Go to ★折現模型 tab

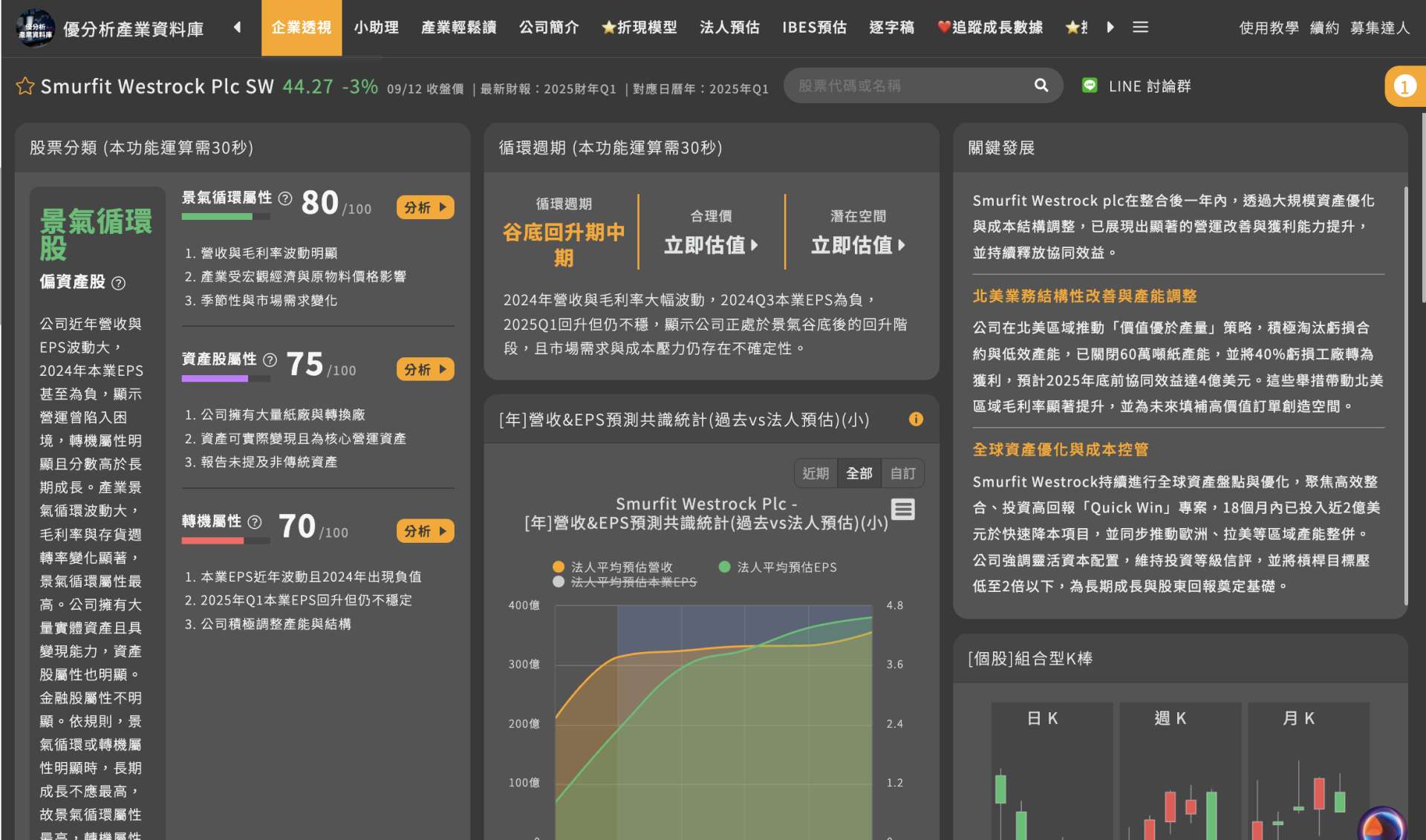point(639,27)
